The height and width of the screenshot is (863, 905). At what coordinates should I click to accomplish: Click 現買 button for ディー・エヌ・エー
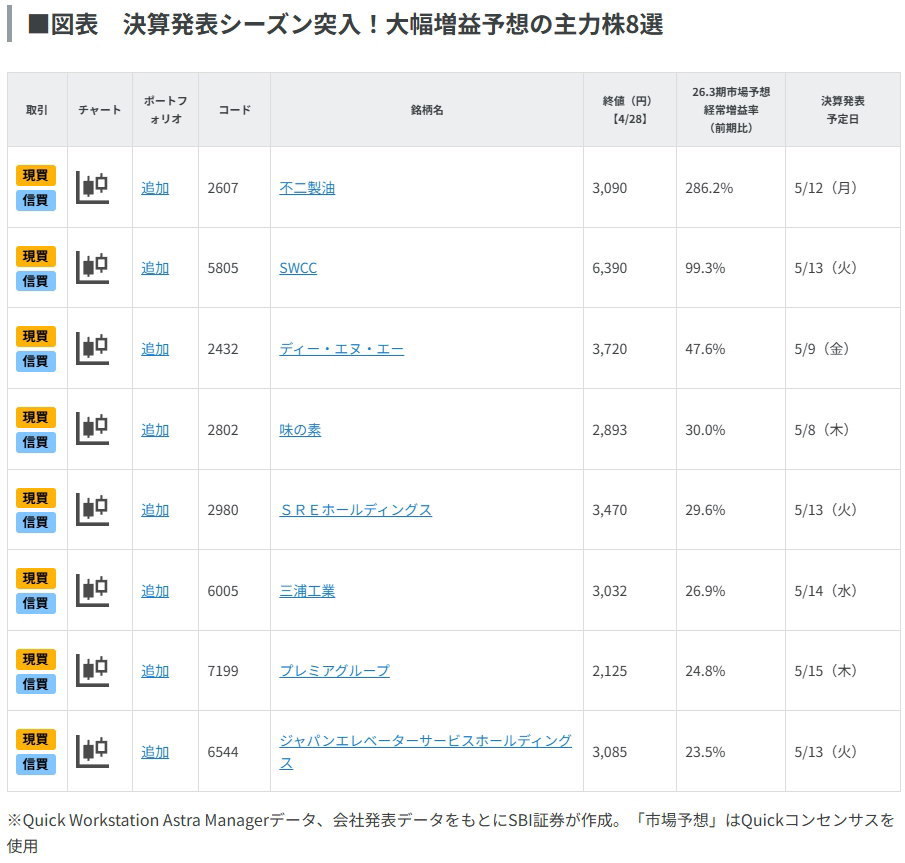click(36, 336)
